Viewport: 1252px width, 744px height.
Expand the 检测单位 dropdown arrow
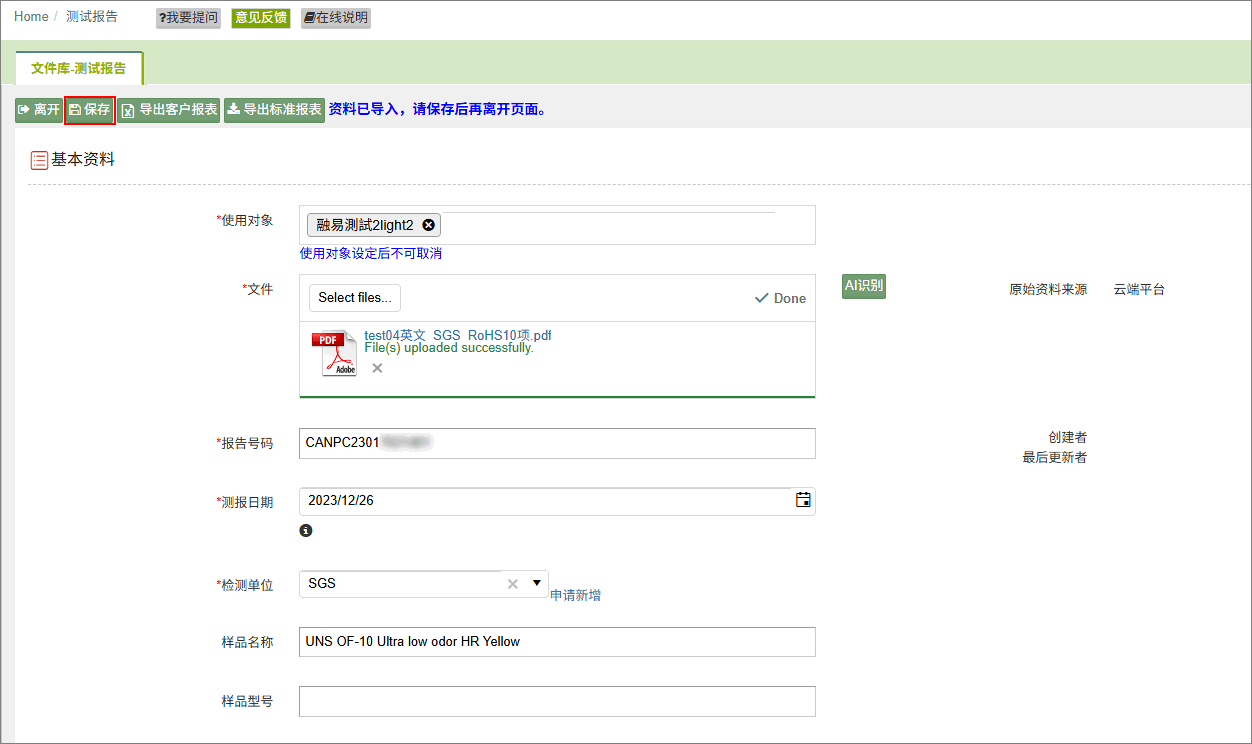537,583
